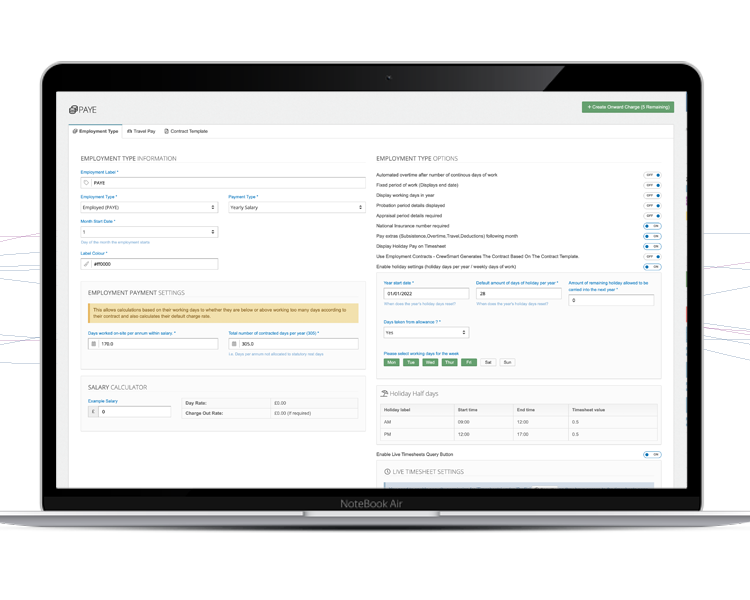This screenshot has height=600, width=750.
Task: Enable automated overtime after continuous days toggle
Action: (x=652, y=175)
